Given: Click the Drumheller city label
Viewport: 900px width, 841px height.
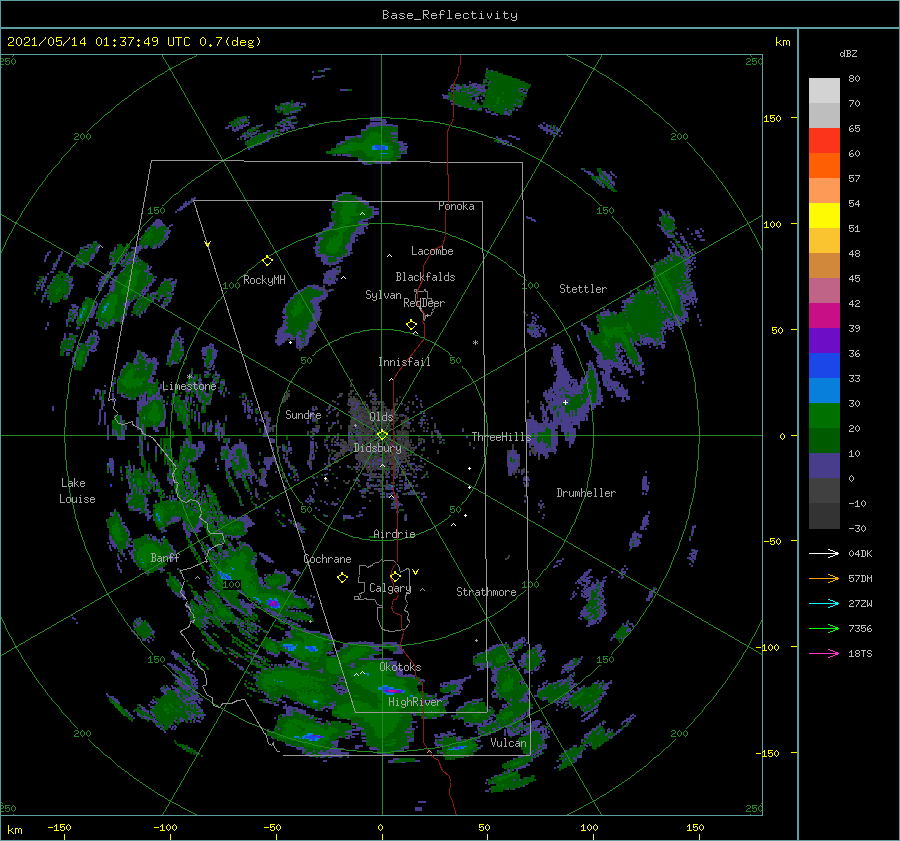Looking at the screenshot, I should [586, 493].
